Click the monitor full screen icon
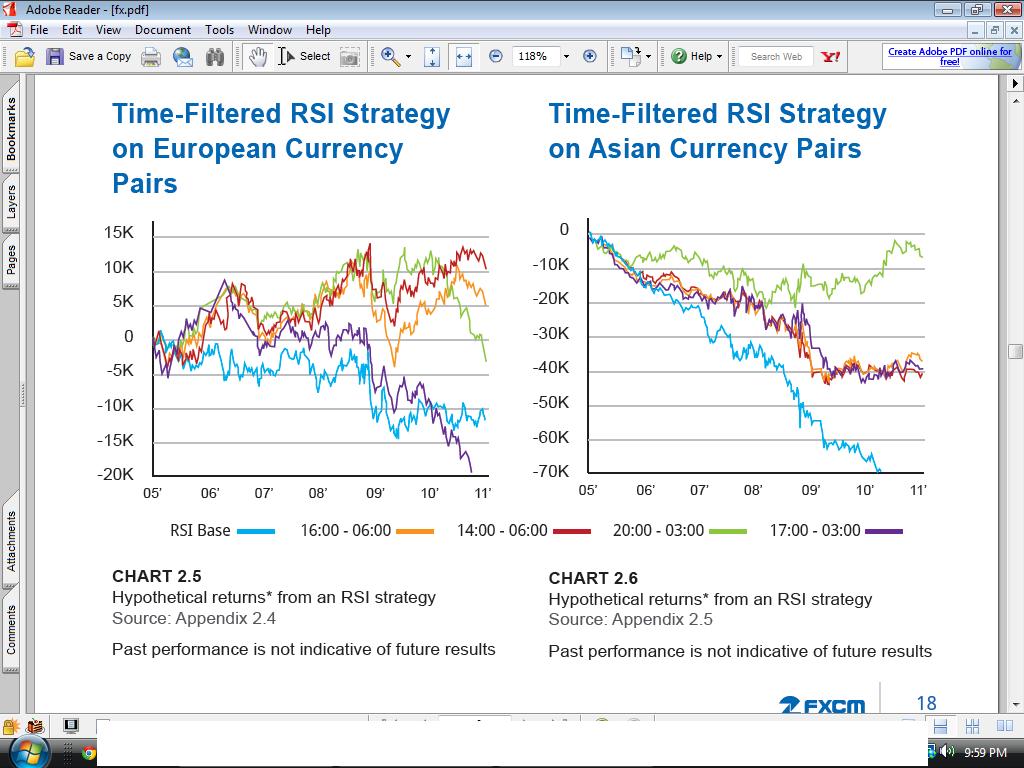 pyautogui.click(x=71, y=726)
